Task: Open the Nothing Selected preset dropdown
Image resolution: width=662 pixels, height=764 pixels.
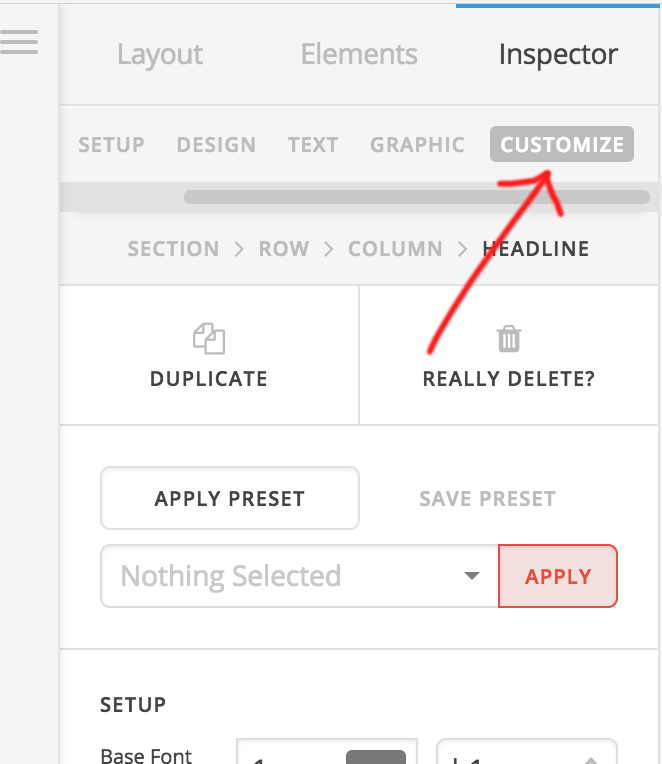Action: pyautogui.click(x=300, y=576)
